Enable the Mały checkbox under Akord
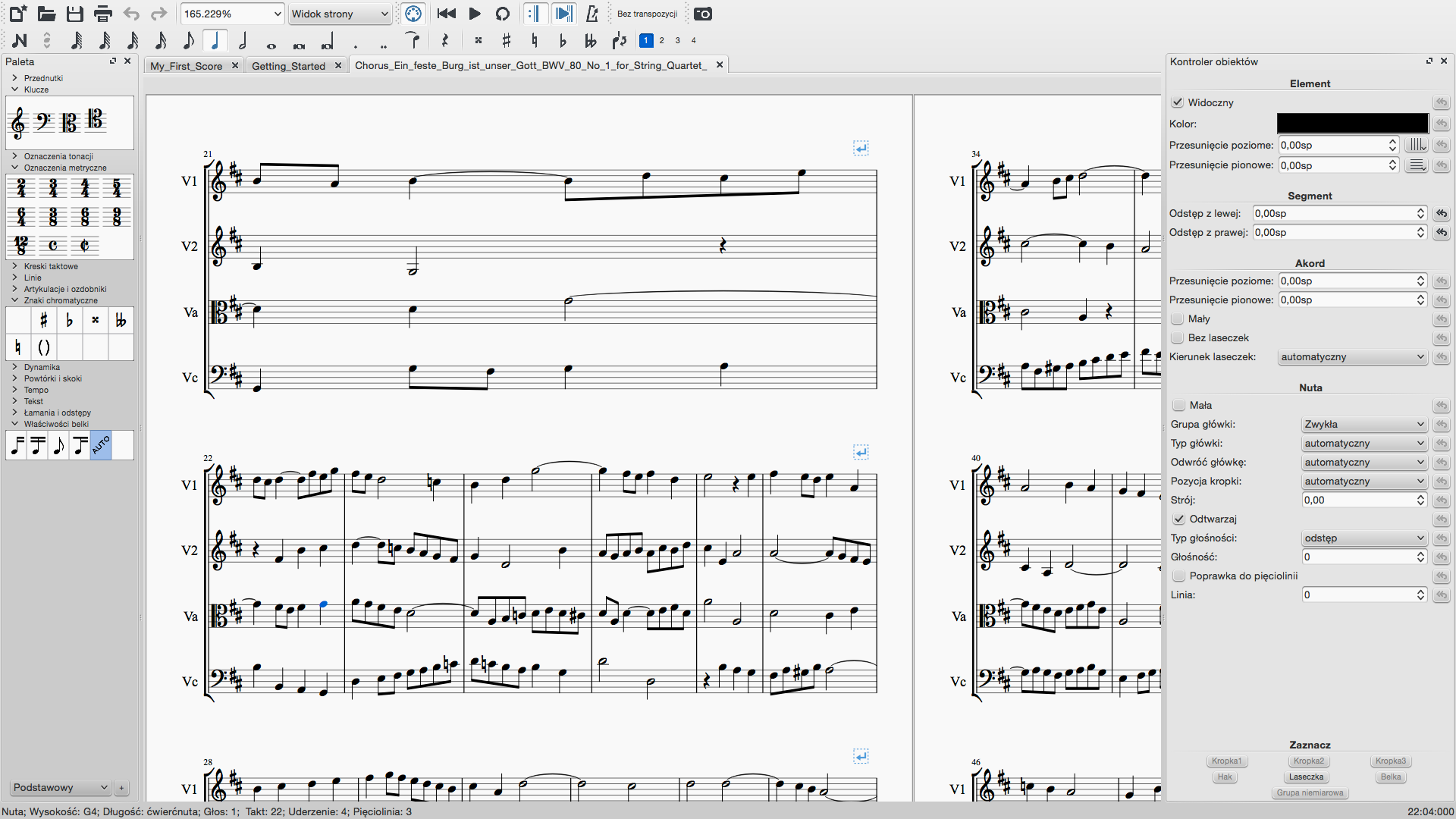The height and width of the screenshot is (819, 1456). pos(1178,318)
